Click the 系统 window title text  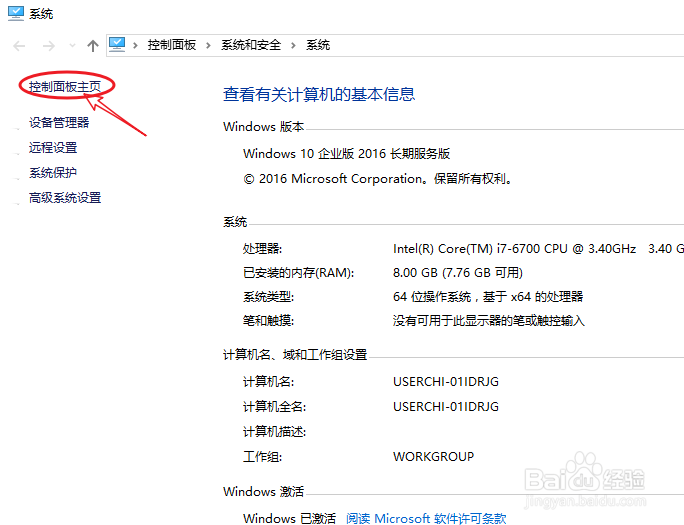[41, 14]
